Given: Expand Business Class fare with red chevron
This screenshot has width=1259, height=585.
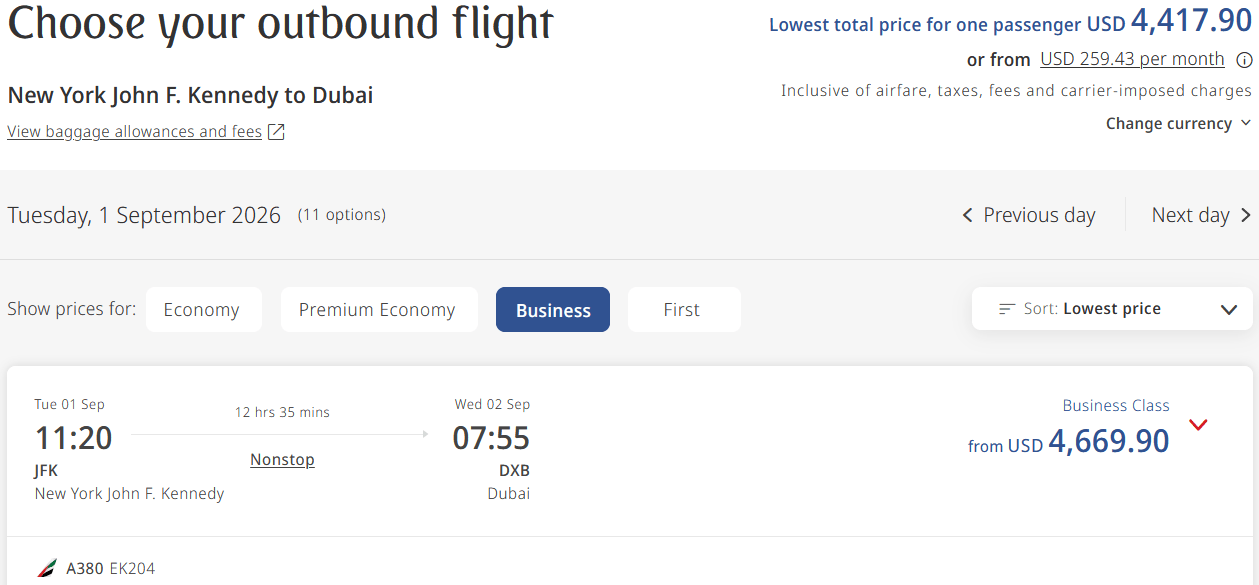Looking at the screenshot, I should point(1198,425).
